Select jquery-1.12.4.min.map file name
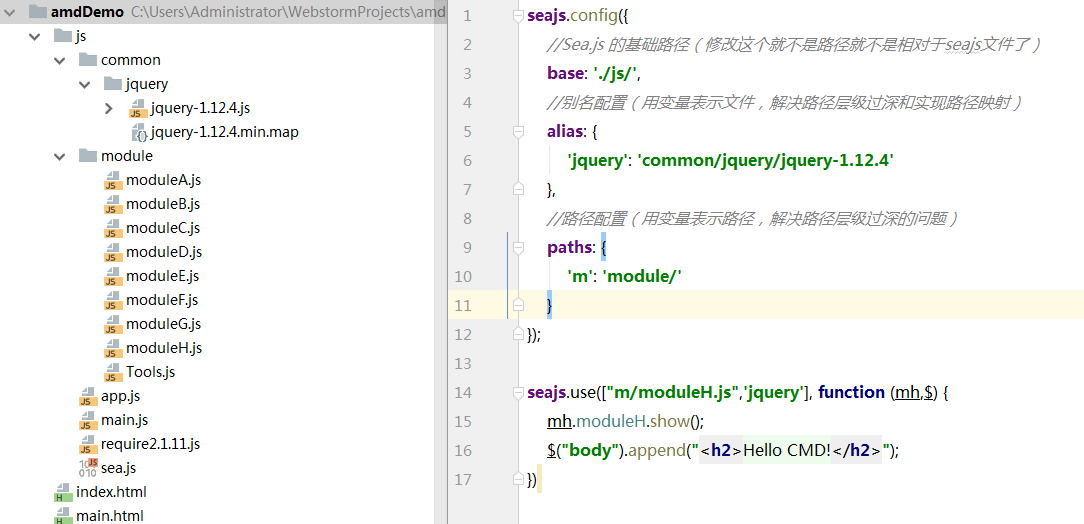Screen dimensions: 1084x524 tap(225, 132)
